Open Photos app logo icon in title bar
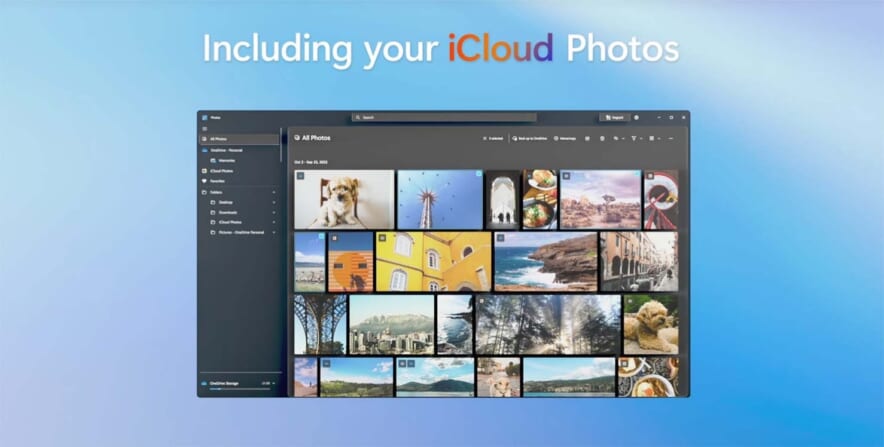 pyautogui.click(x=205, y=118)
